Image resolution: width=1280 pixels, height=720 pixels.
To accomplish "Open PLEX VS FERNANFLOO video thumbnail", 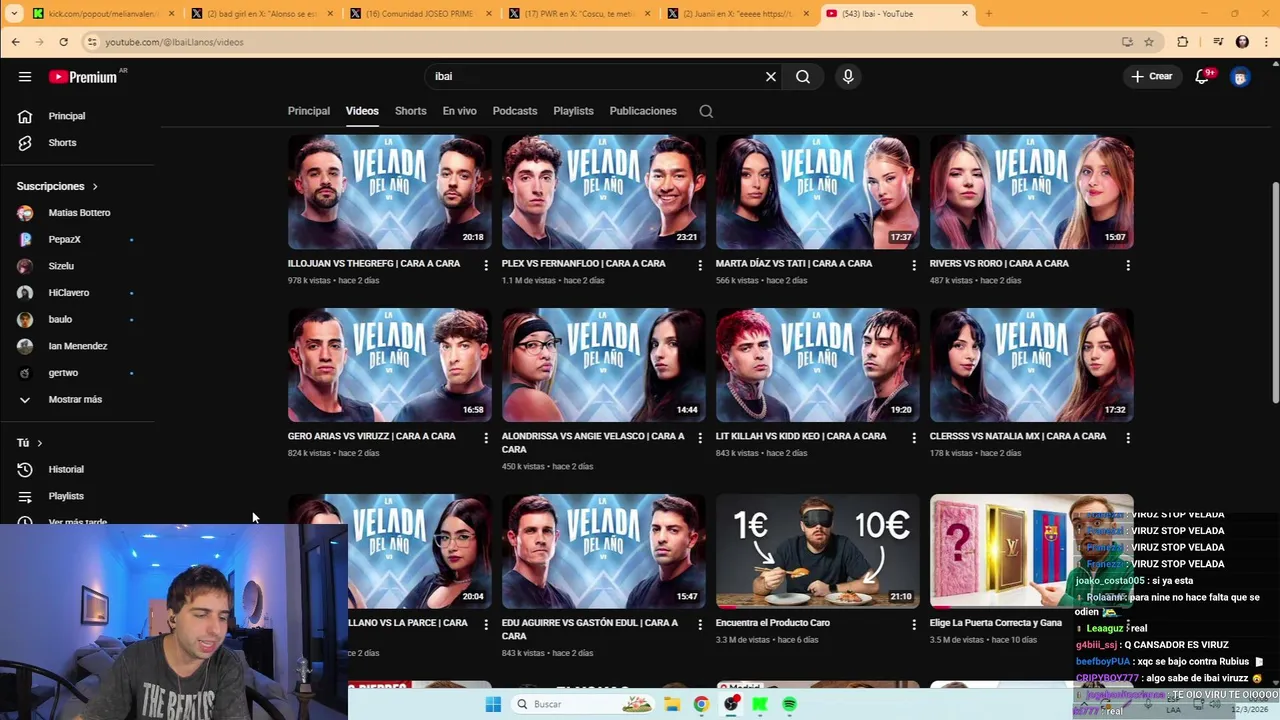I will click(x=604, y=192).
